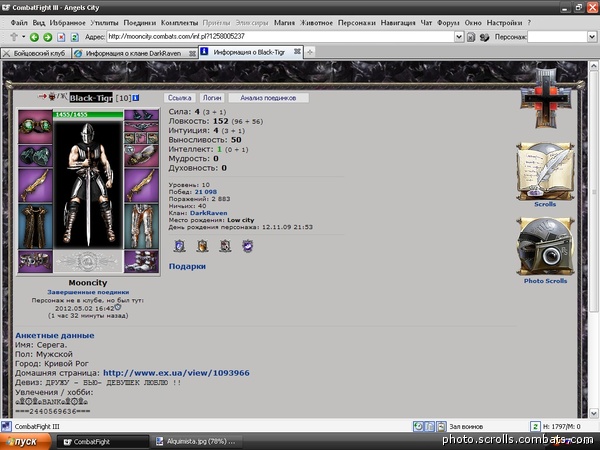
Task: Open the Избранное menu
Action: pyautogui.click(x=67, y=23)
